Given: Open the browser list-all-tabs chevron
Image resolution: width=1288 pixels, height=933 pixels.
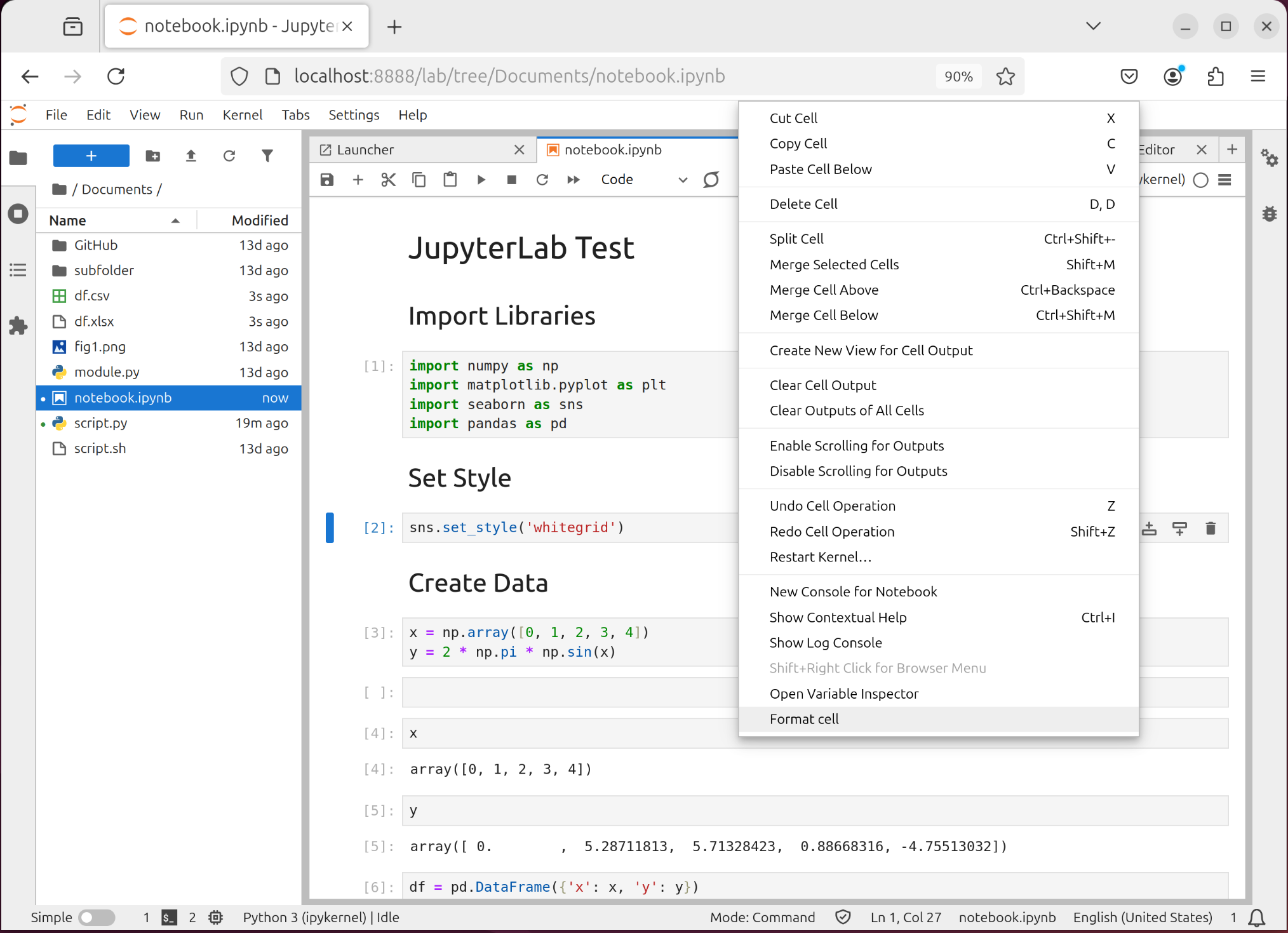Looking at the screenshot, I should (x=1093, y=26).
